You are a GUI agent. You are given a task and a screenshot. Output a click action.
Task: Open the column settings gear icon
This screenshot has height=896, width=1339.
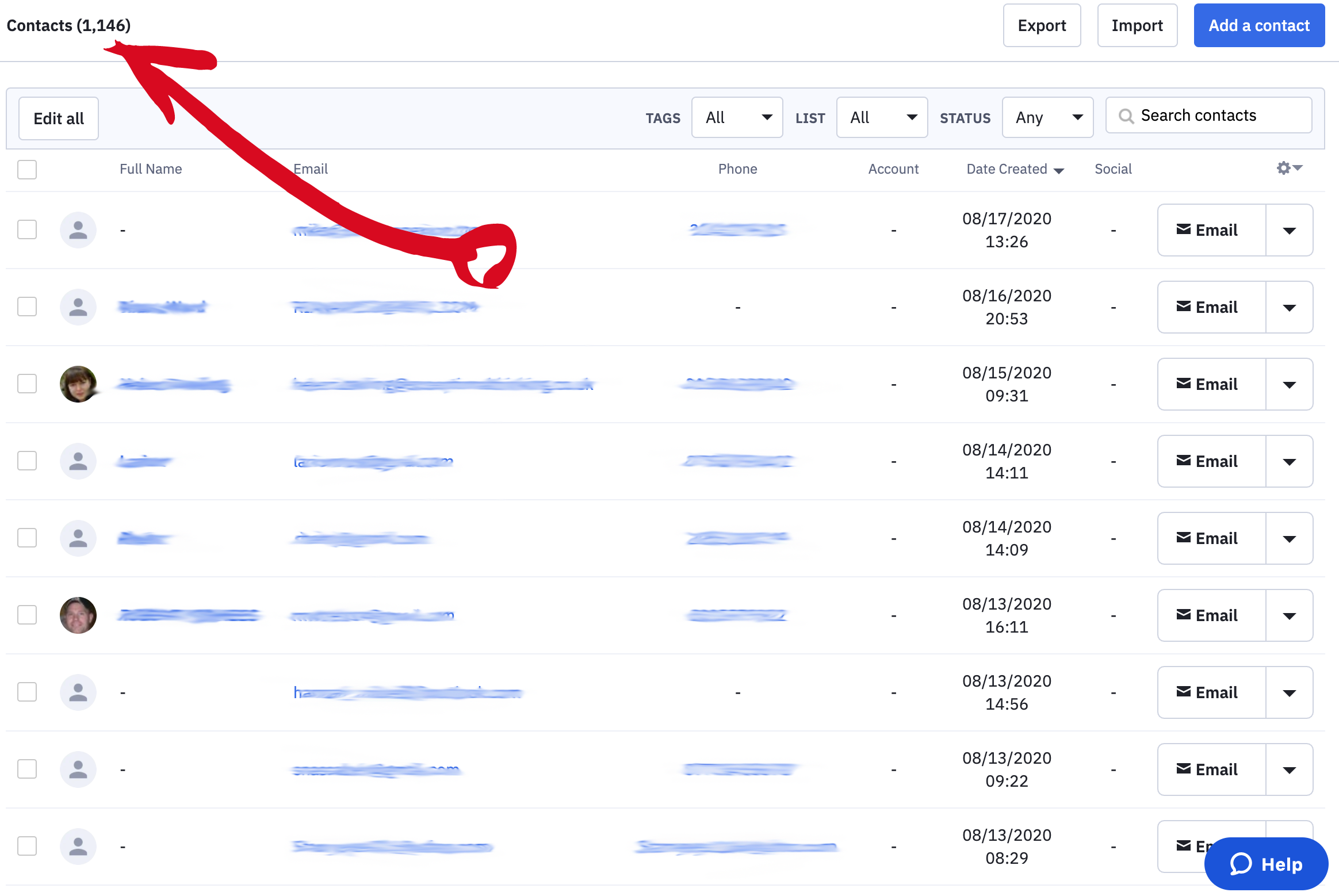coord(1284,168)
